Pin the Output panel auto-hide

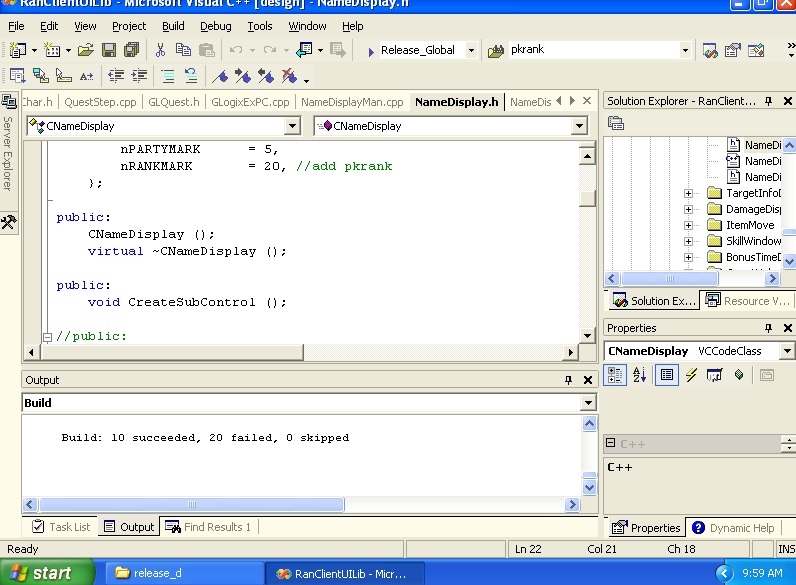click(x=569, y=380)
